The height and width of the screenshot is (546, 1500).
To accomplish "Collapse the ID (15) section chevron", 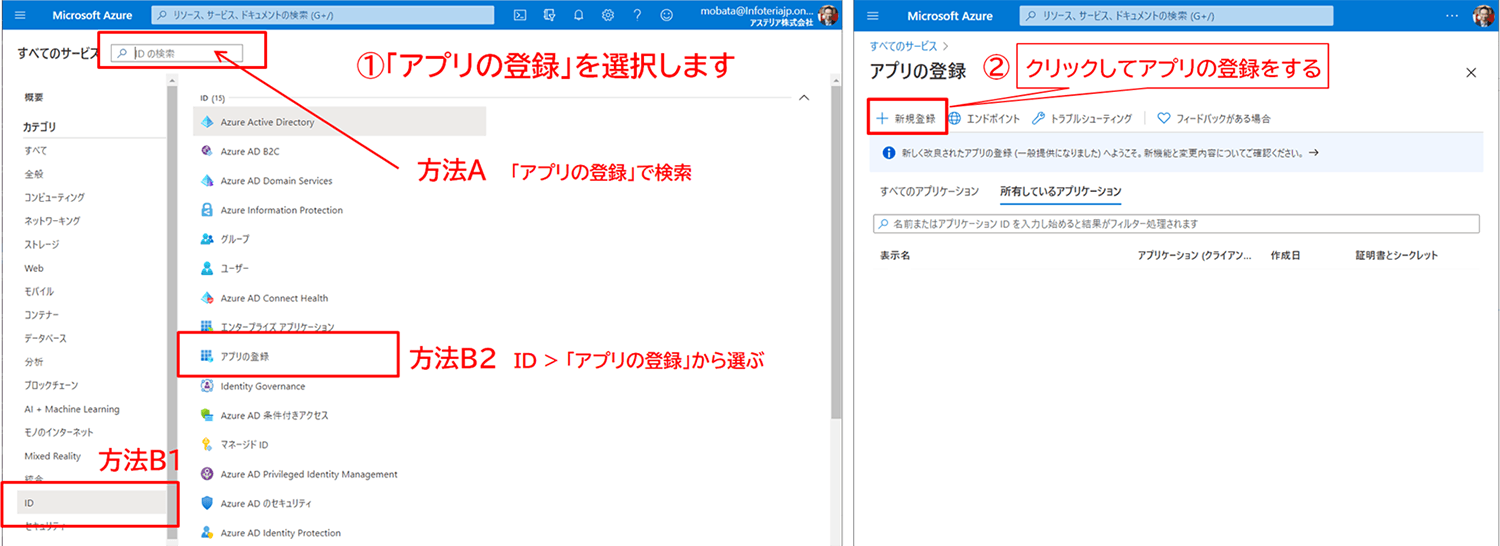I will click(803, 98).
